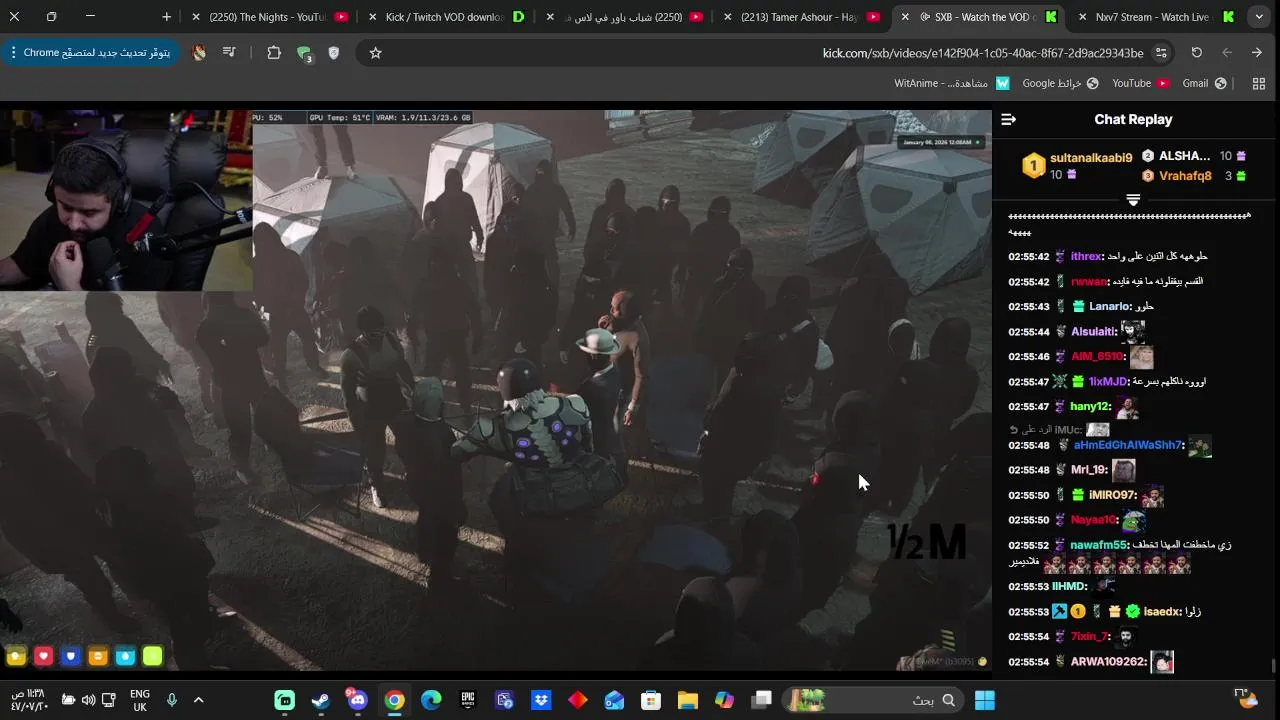1280x720 pixels.
Task: Click the chat replay scrollbar
Action: tap(1273, 666)
